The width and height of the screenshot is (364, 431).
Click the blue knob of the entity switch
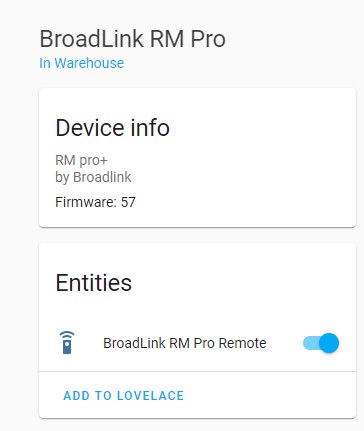329,343
